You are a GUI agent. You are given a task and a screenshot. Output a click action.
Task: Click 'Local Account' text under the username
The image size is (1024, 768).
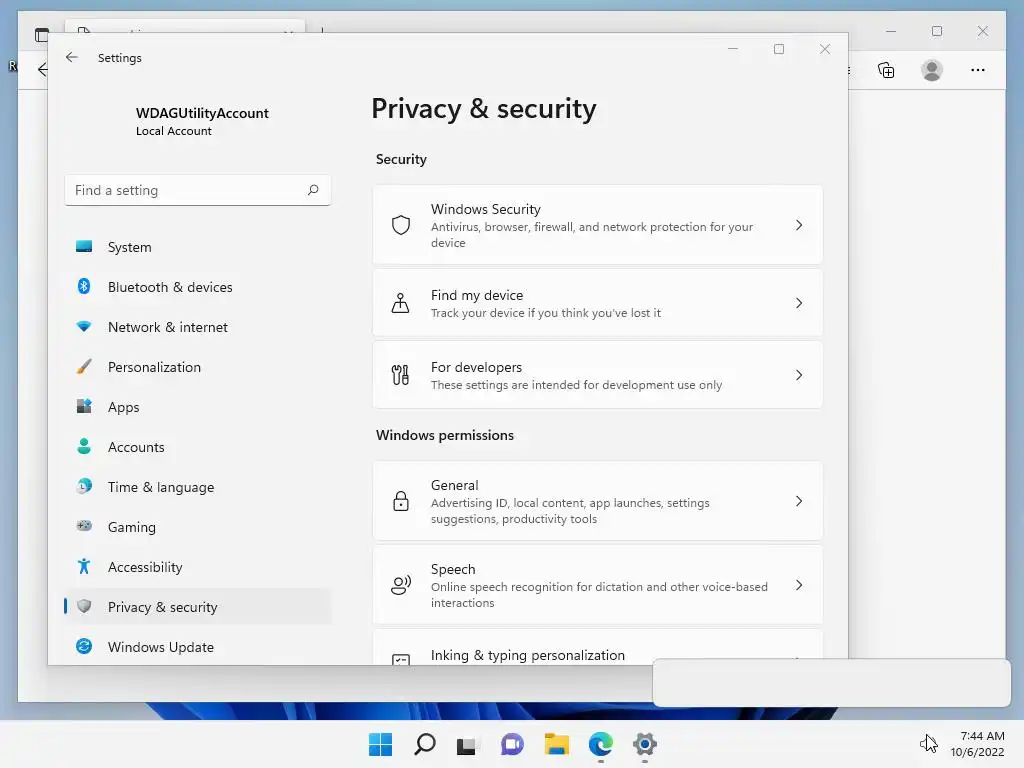click(x=174, y=131)
